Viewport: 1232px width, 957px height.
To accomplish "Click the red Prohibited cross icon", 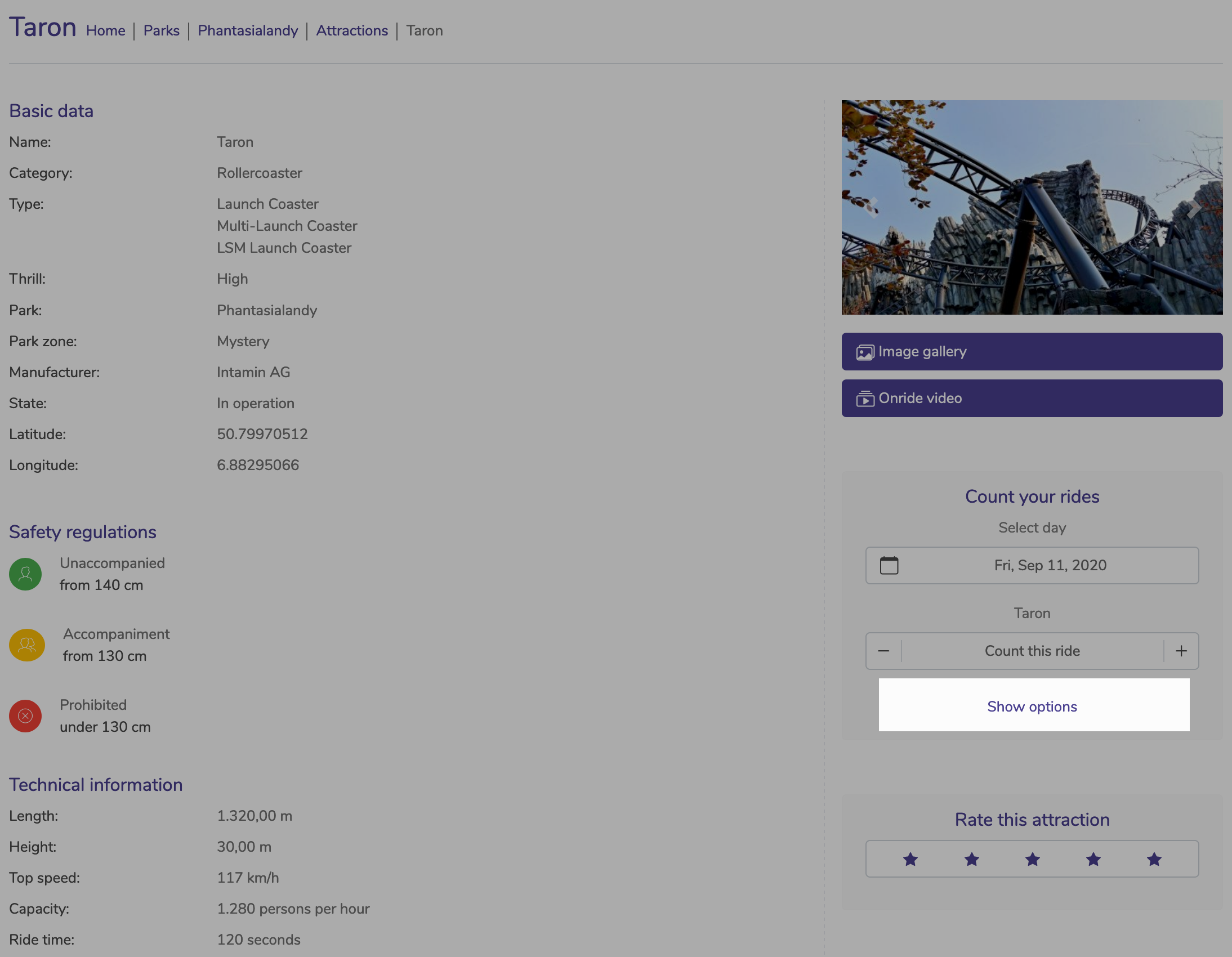I will click(x=25, y=716).
